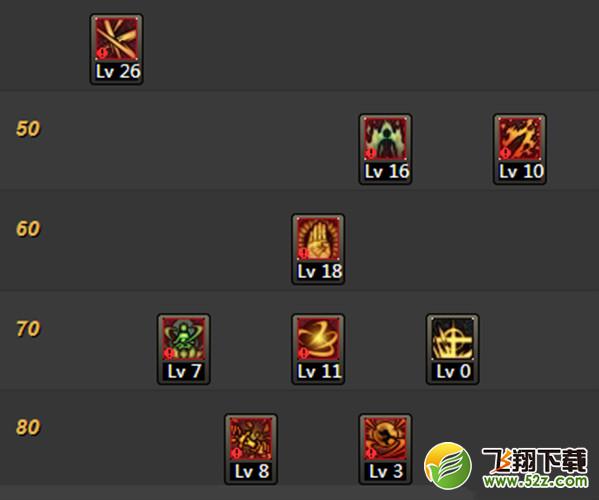Click the green leaf watermark logo
599x500 pixels.
click(x=448, y=466)
